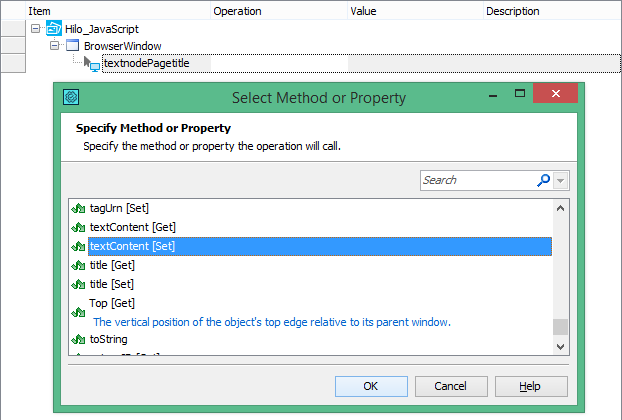Click the Help button
Screen dimensions: 622x420
pyautogui.click(x=531, y=386)
